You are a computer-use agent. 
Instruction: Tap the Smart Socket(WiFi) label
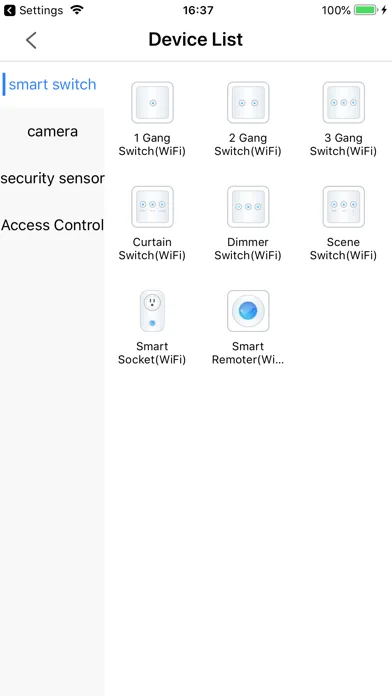(x=152, y=353)
